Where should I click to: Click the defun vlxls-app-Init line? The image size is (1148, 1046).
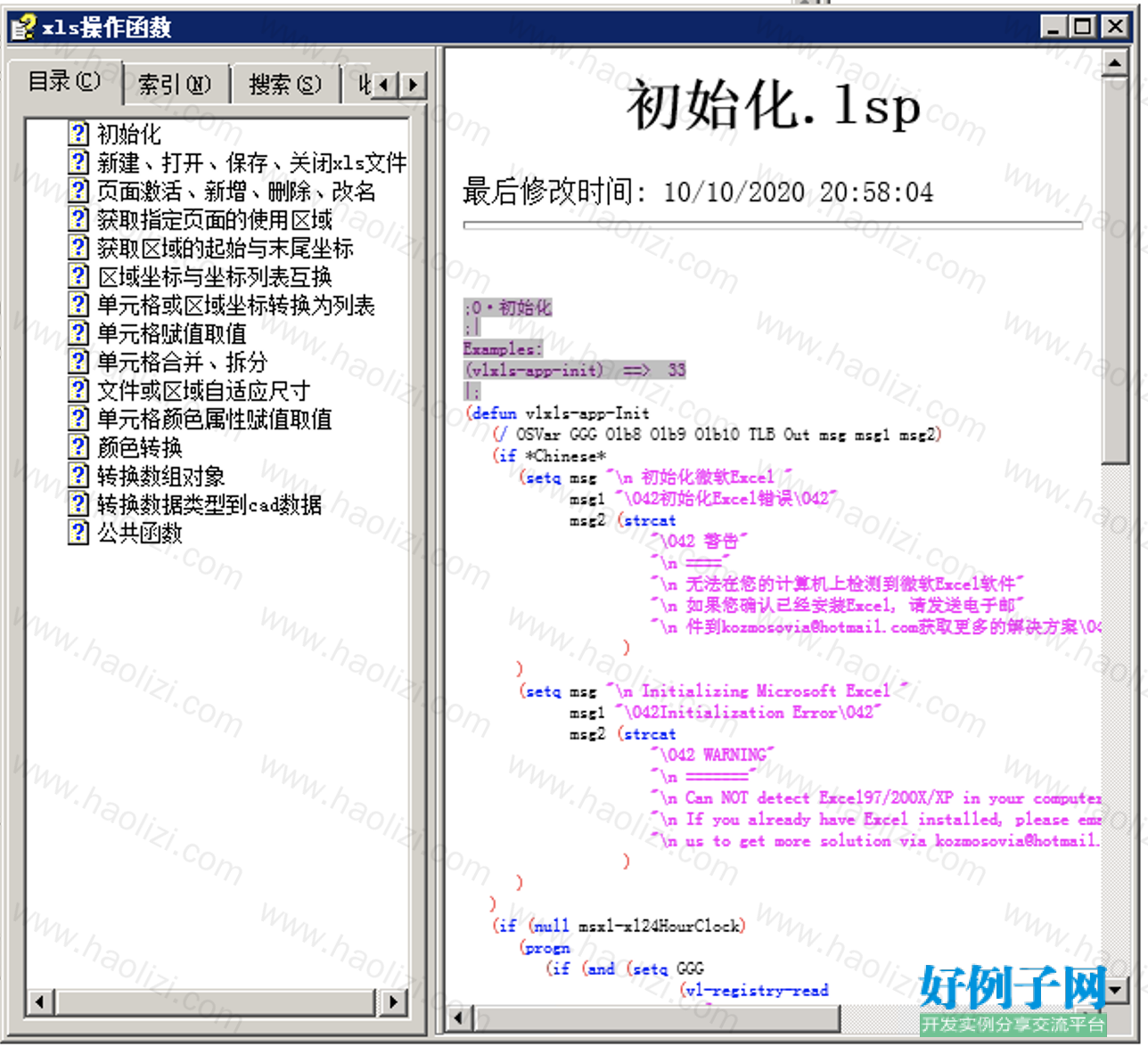[x=557, y=413]
